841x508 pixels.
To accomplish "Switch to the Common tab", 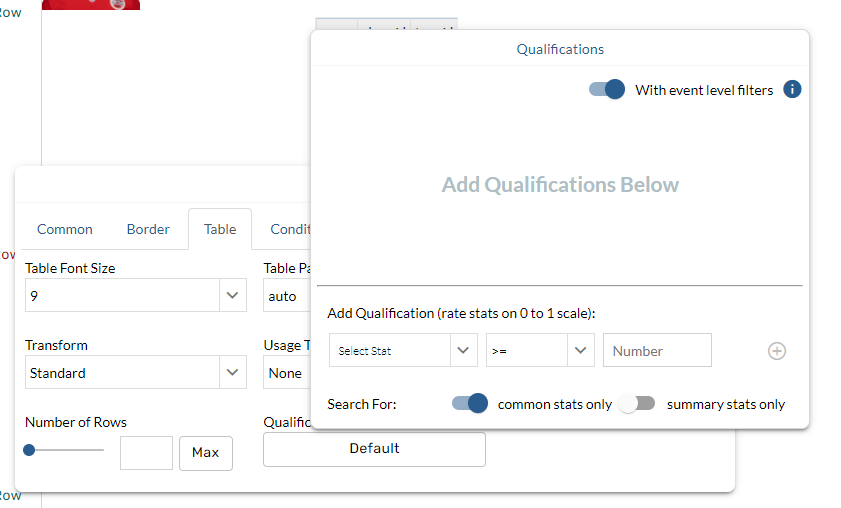I will 65,229.
